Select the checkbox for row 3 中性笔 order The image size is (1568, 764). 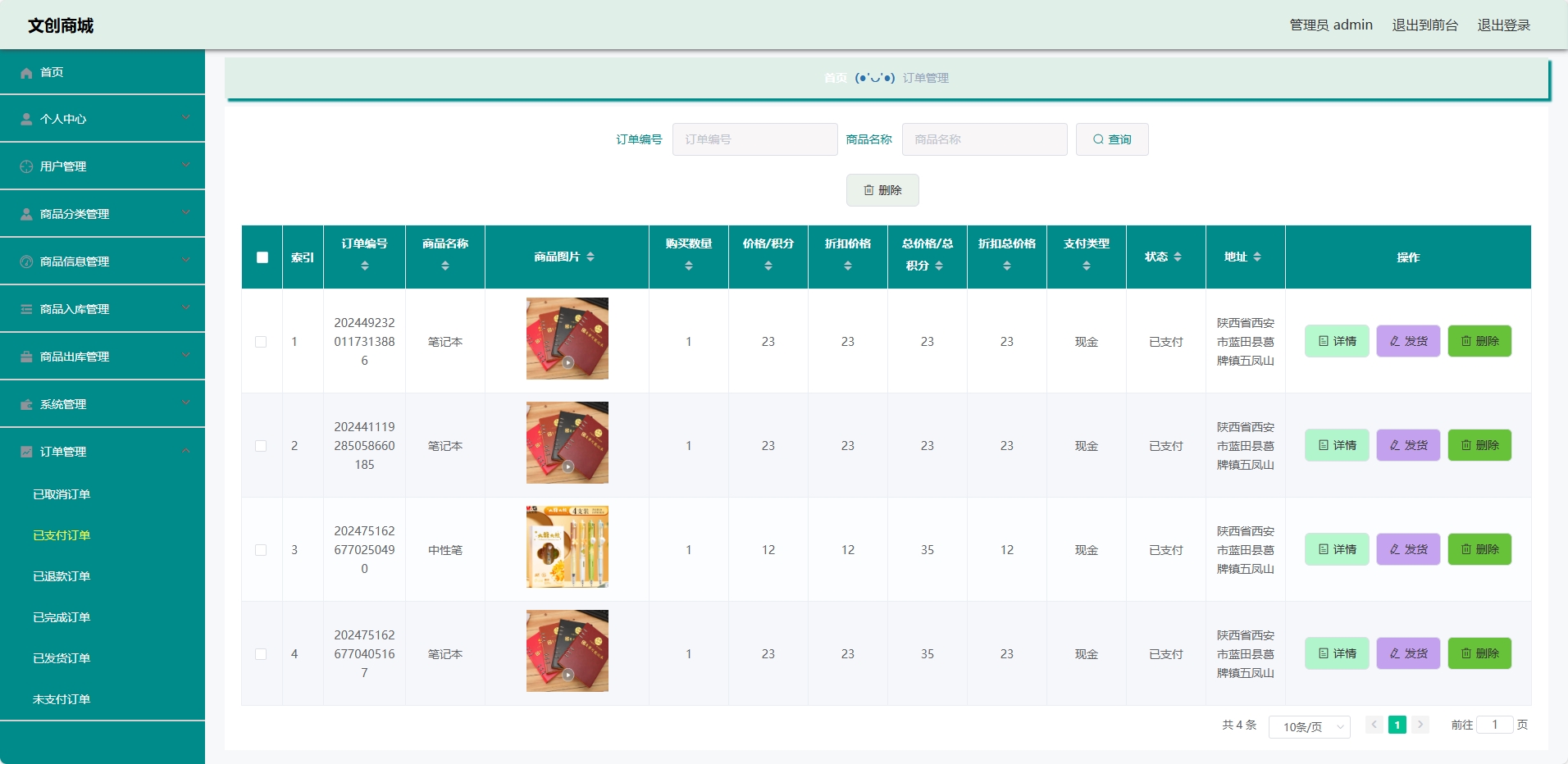[261, 550]
